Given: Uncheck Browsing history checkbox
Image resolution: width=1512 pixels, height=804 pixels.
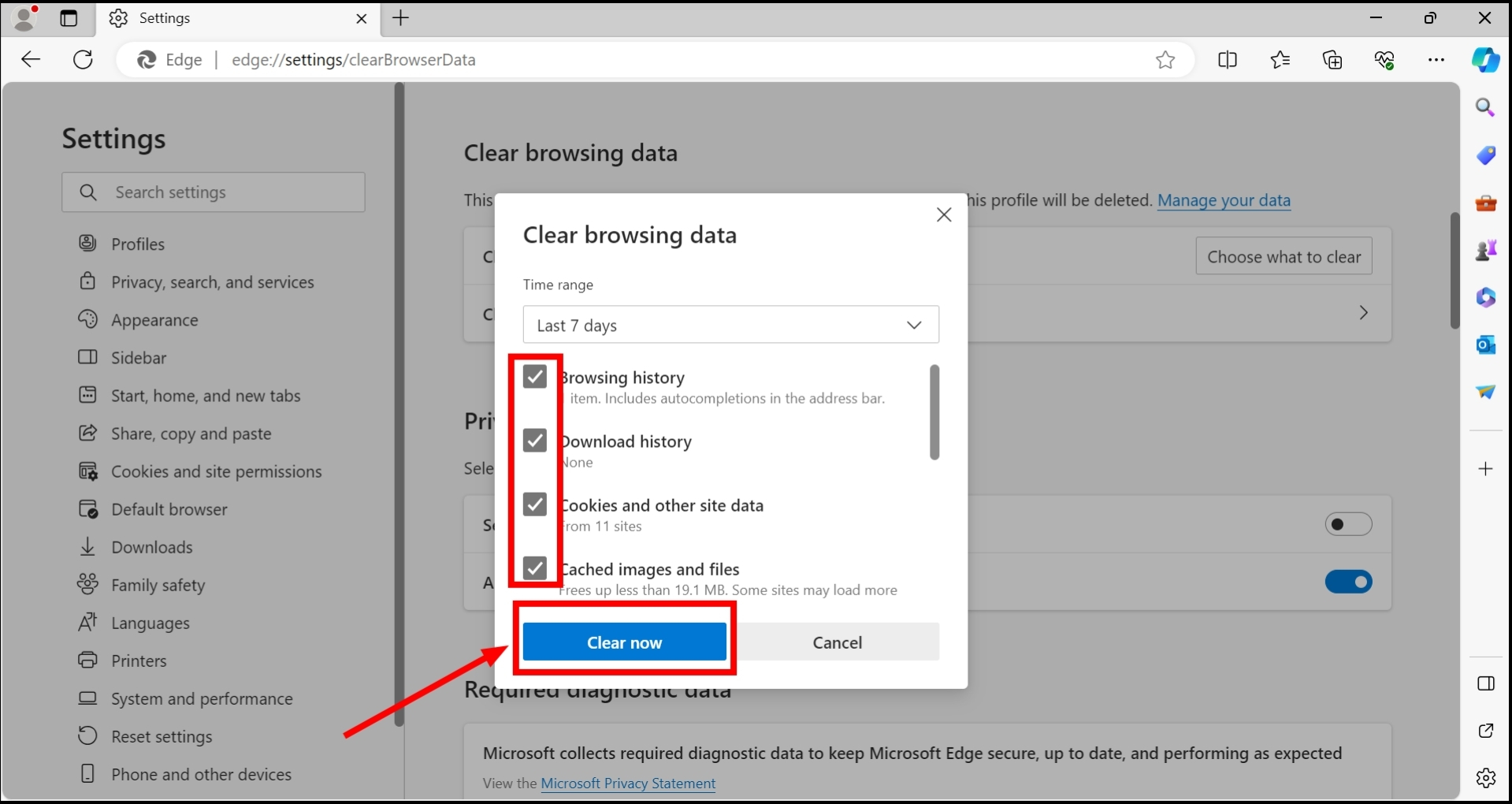Looking at the screenshot, I should 535,376.
